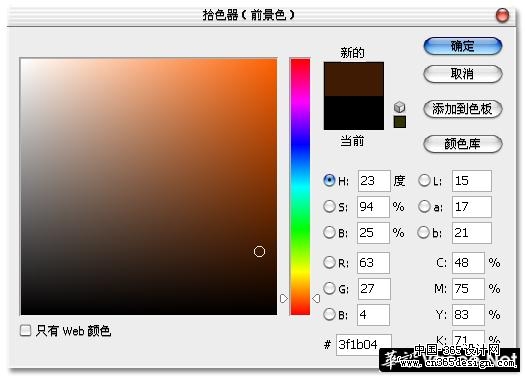The width and height of the screenshot is (525, 377).
Task: Select the S saturation radio button
Action: [x=329, y=207]
